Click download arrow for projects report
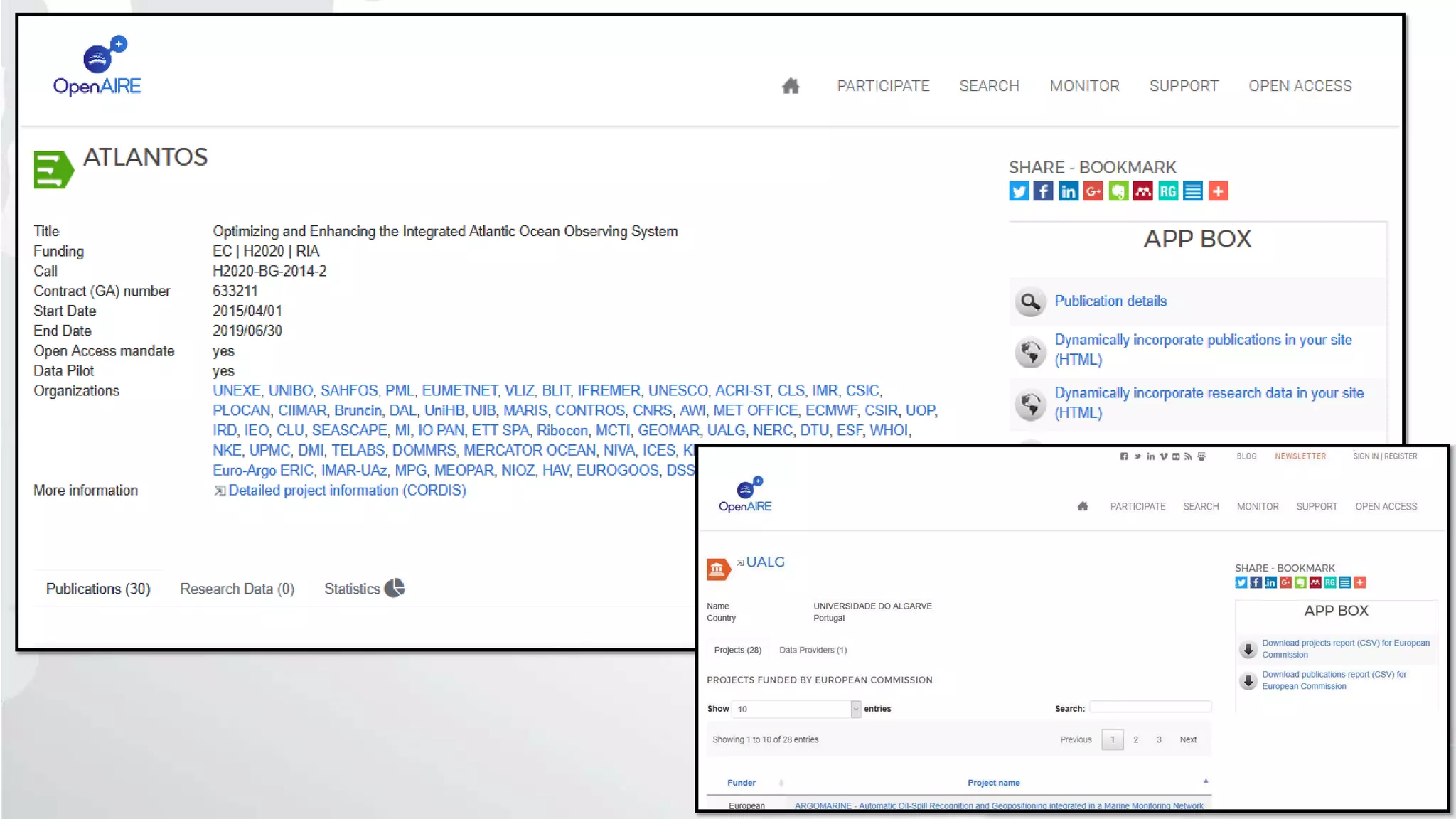Image resolution: width=1456 pixels, height=819 pixels. (x=1248, y=649)
